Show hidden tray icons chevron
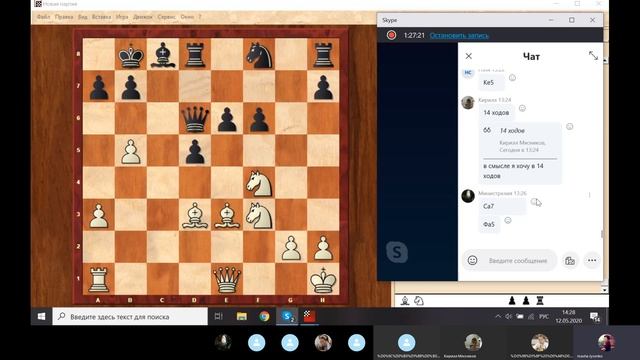 498,316
